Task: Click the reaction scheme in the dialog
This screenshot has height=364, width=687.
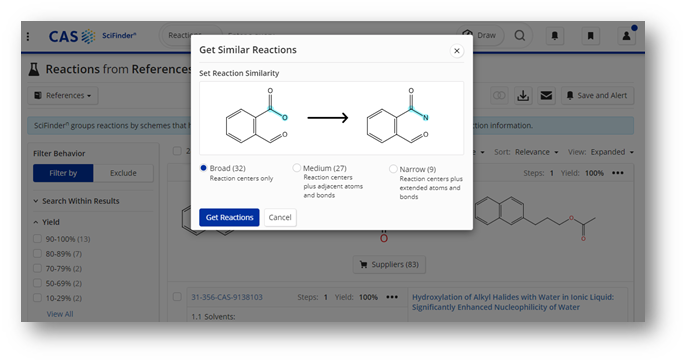Action: tap(331, 118)
